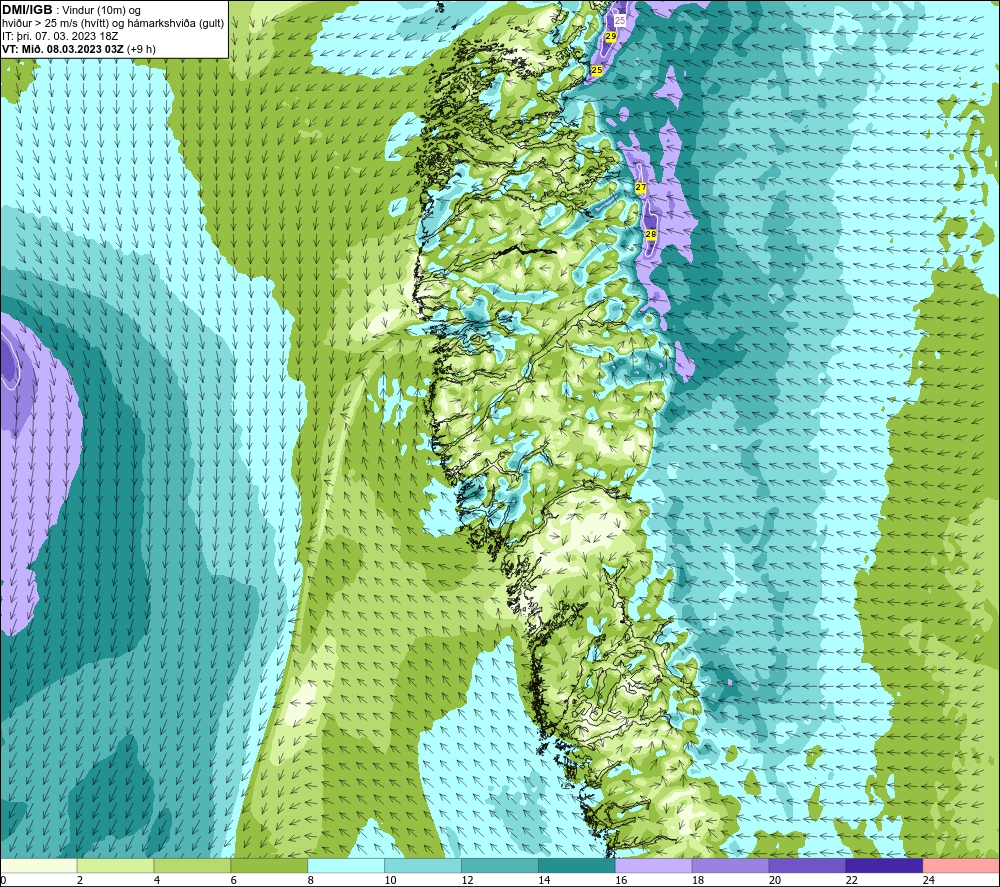Click the legend scale value 0
The width and height of the screenshot is (1000, 887).
tap(4, 880)
